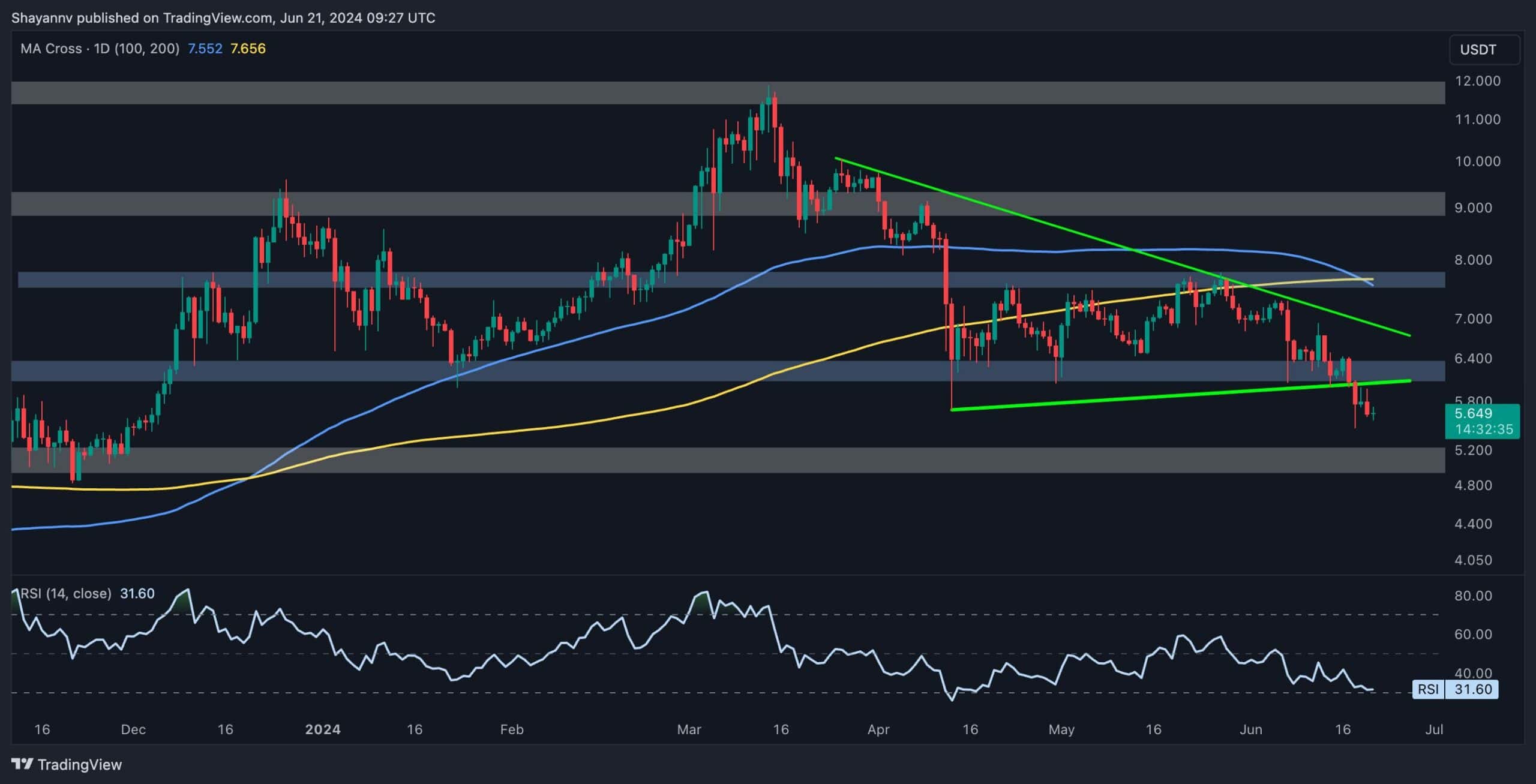The height and width of the screenshot is (784, 1536).
Task: Click the blue 7.552 MA value
Action: pos(205,49)
